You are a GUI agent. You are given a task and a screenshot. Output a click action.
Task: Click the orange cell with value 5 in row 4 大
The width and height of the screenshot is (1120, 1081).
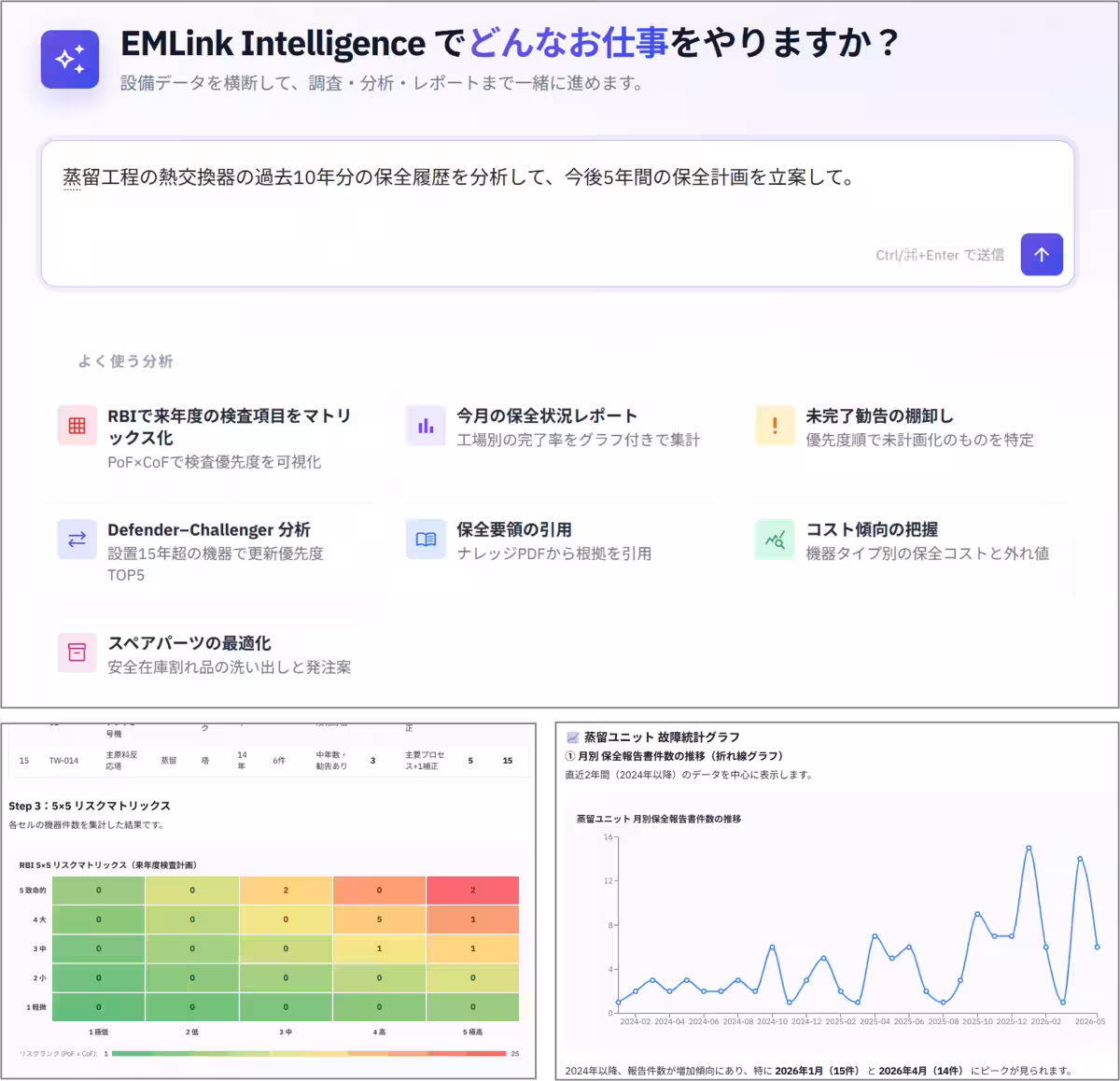[x=379, y=920]
